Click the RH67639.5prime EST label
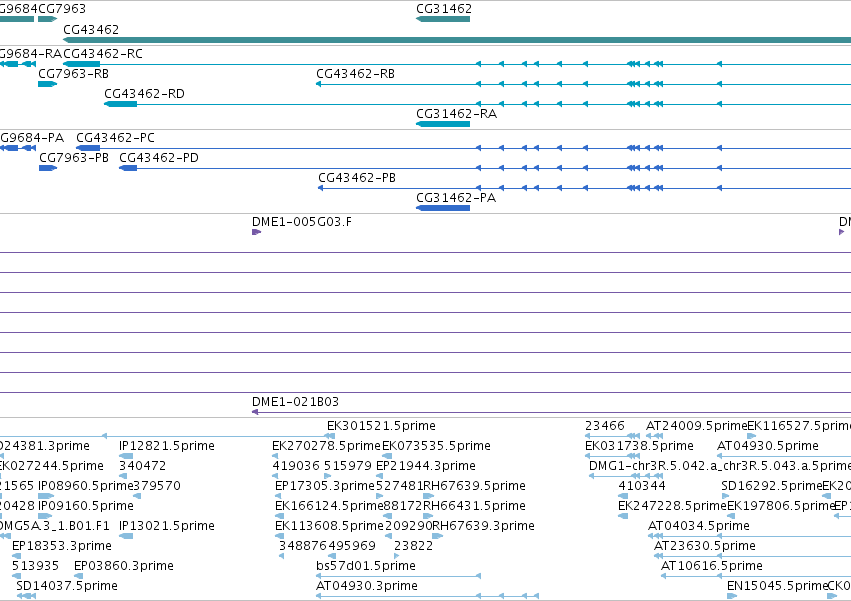The image size is (851, 601). pyautogui.click(x=474, y=486)
